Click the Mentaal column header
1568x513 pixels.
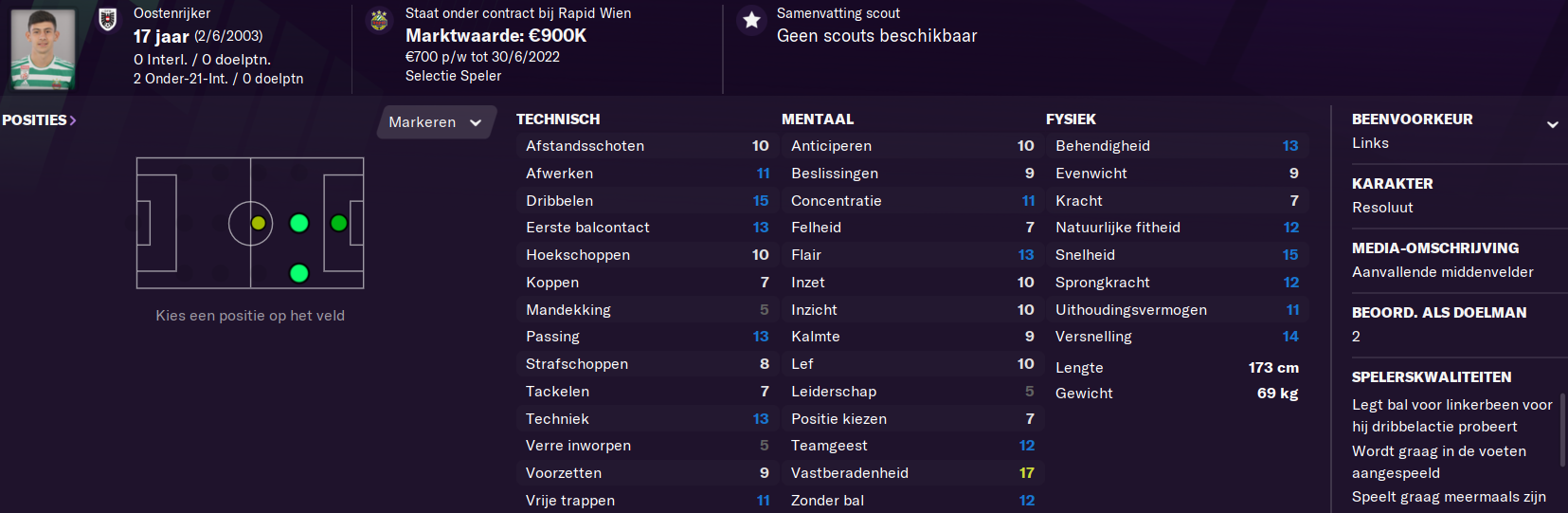[x=818, y=119]
